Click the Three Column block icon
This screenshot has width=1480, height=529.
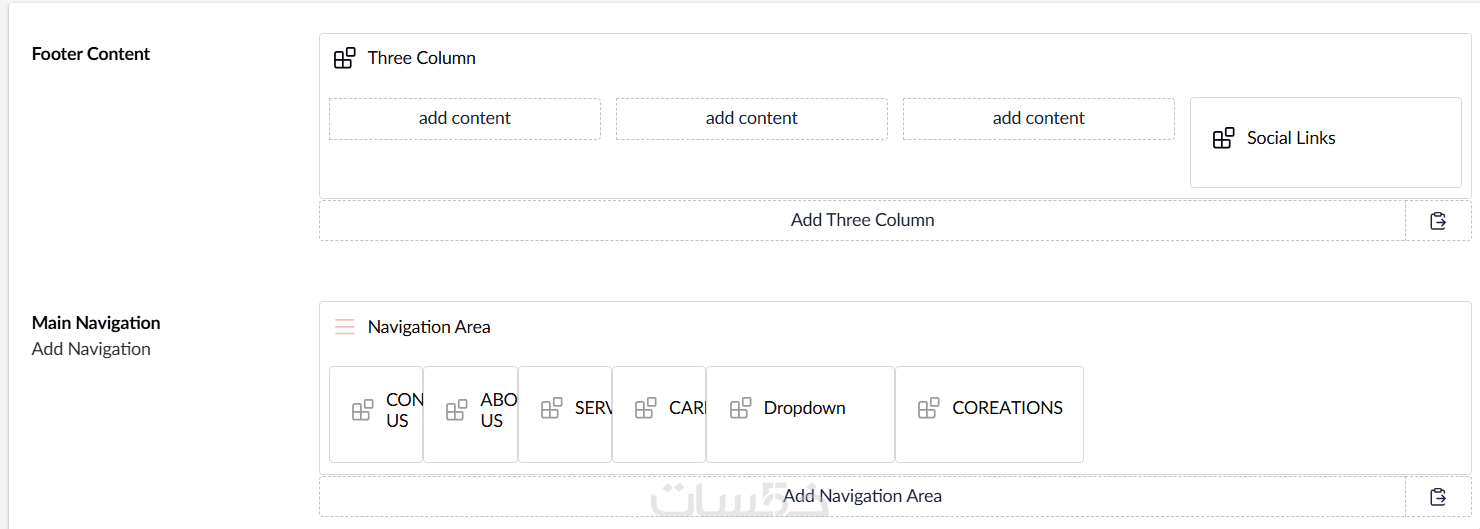point(344,58)
